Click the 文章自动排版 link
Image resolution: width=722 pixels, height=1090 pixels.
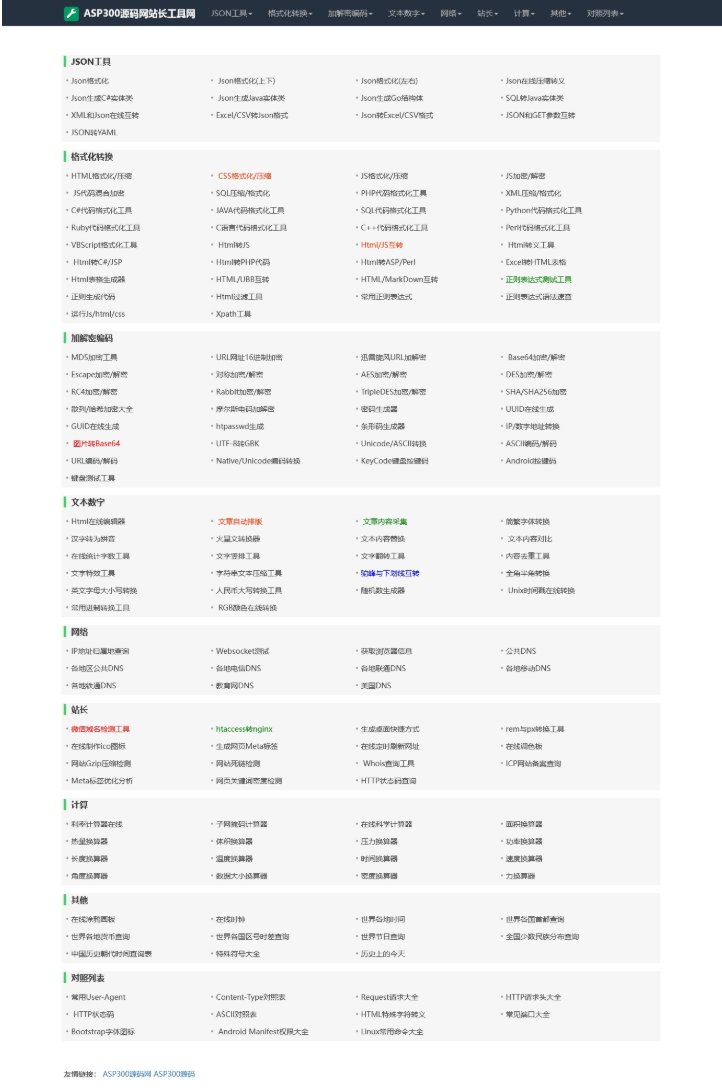click(x=240, y=521)
